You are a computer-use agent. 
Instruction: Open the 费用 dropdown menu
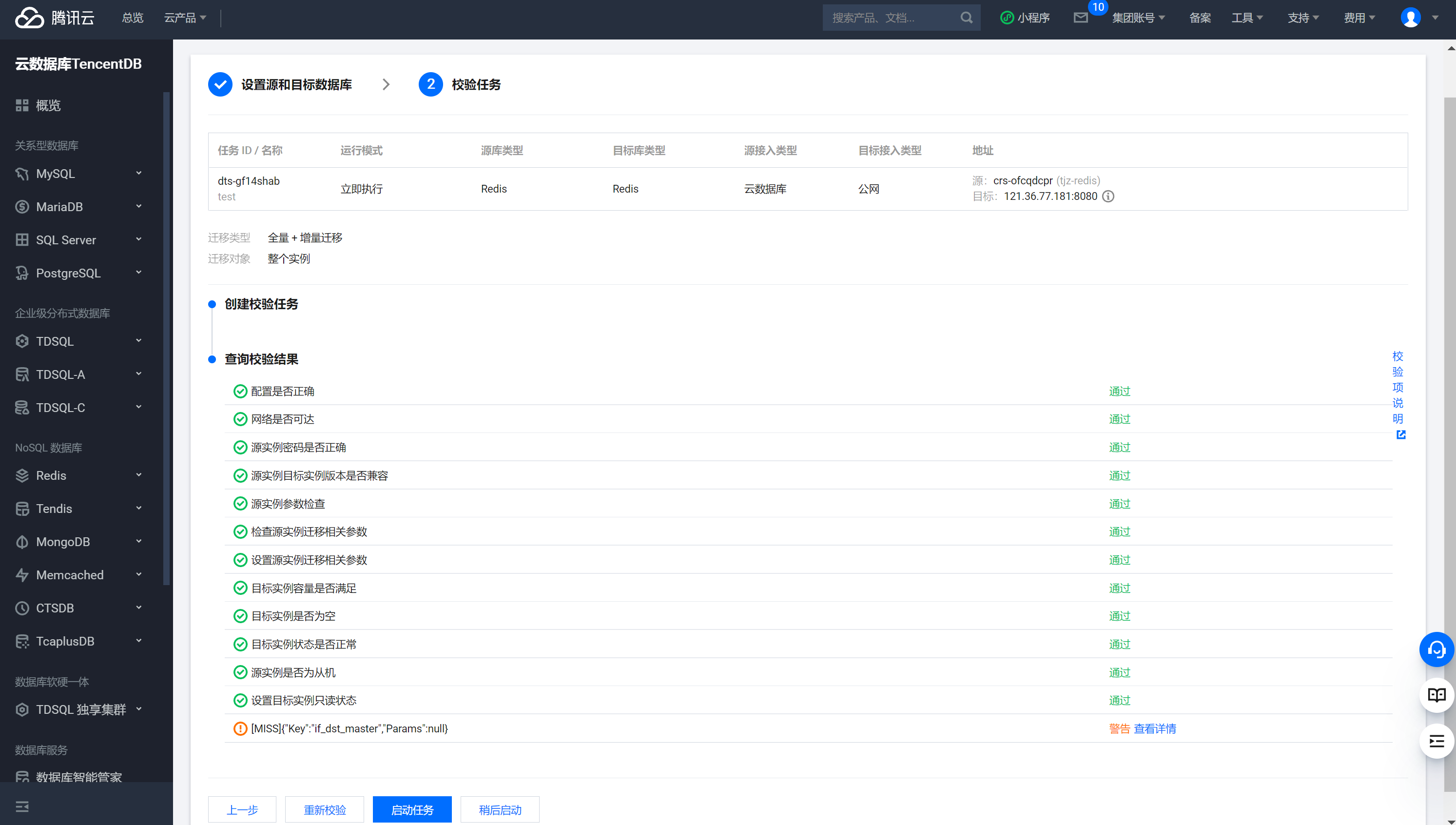click(1359, 18)
